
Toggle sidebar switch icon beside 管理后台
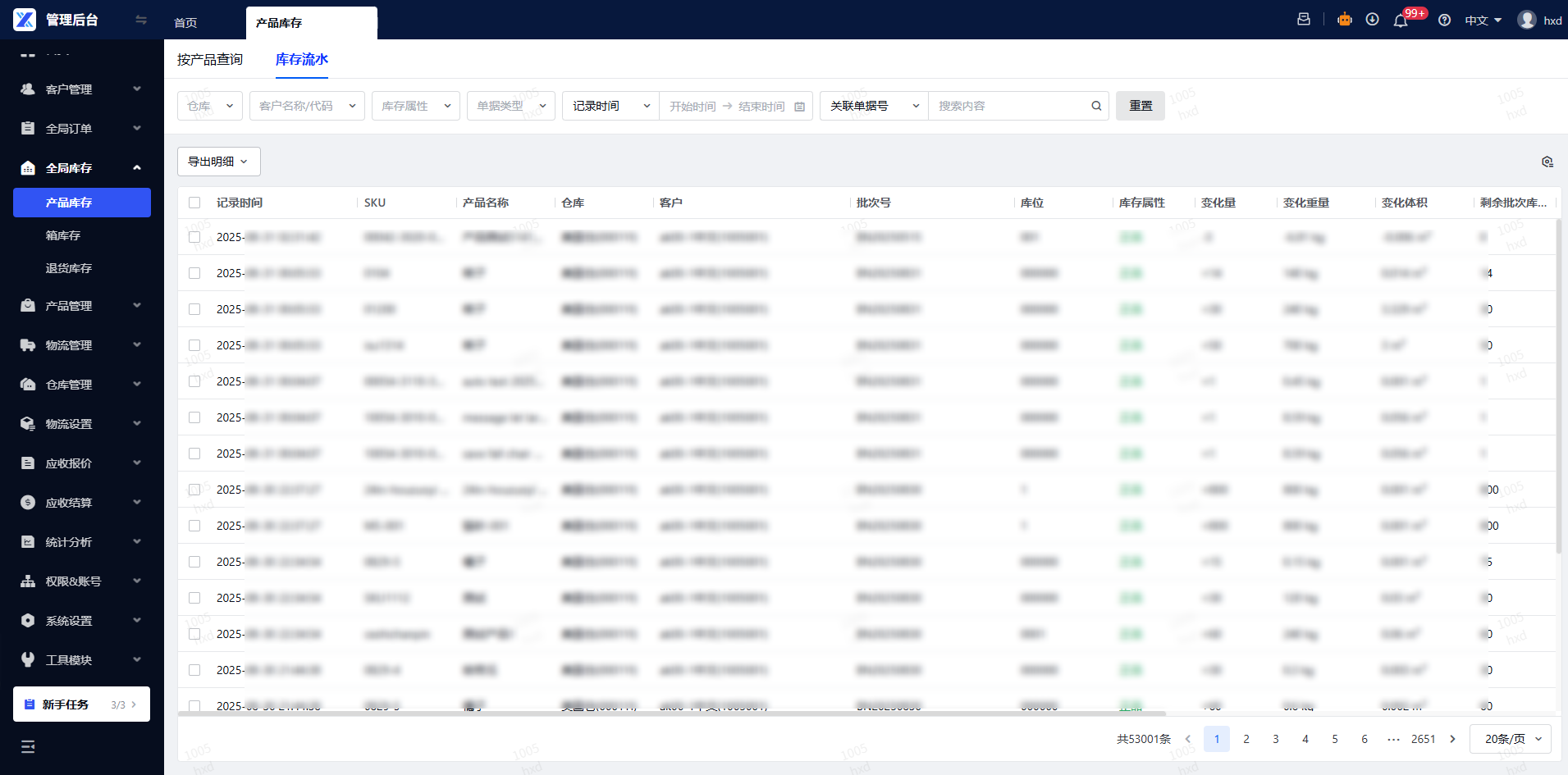click(141, 20)
